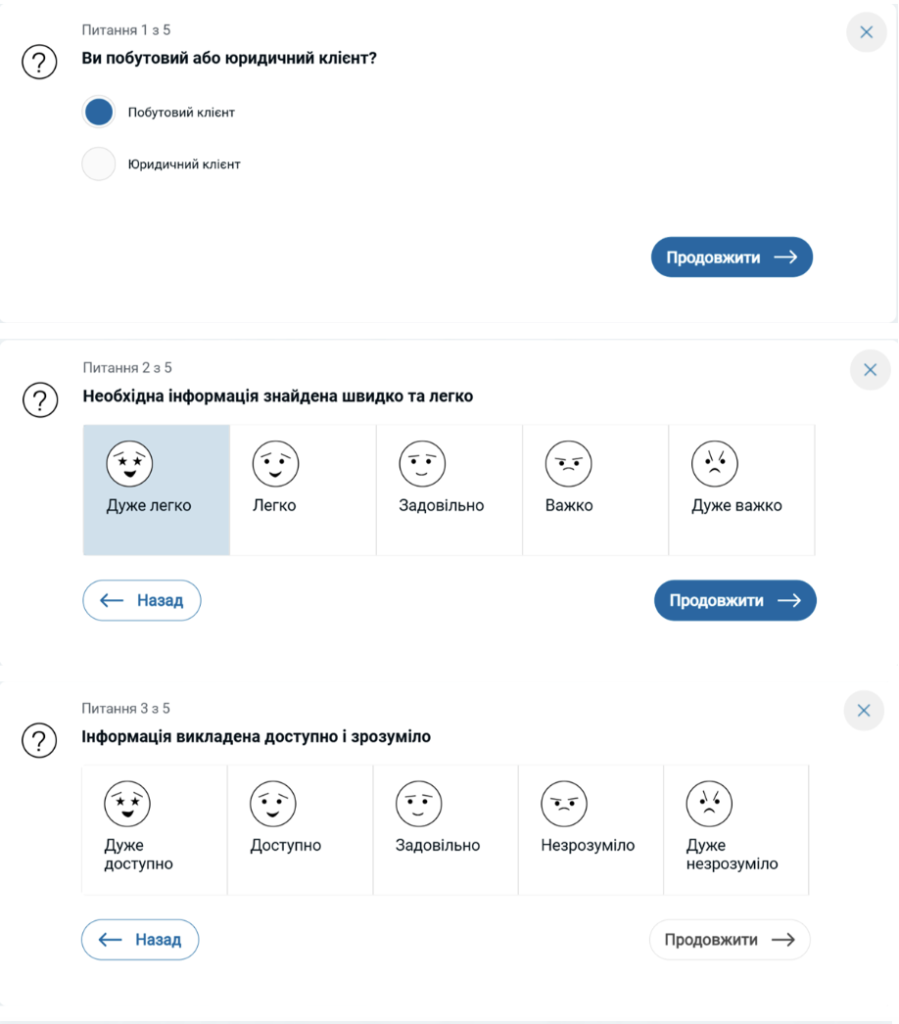Click the help icon beside question 2
Image resolution: width=899 pixels, height=1024 pixels.
pyautogui.click(x=40, y=400)
